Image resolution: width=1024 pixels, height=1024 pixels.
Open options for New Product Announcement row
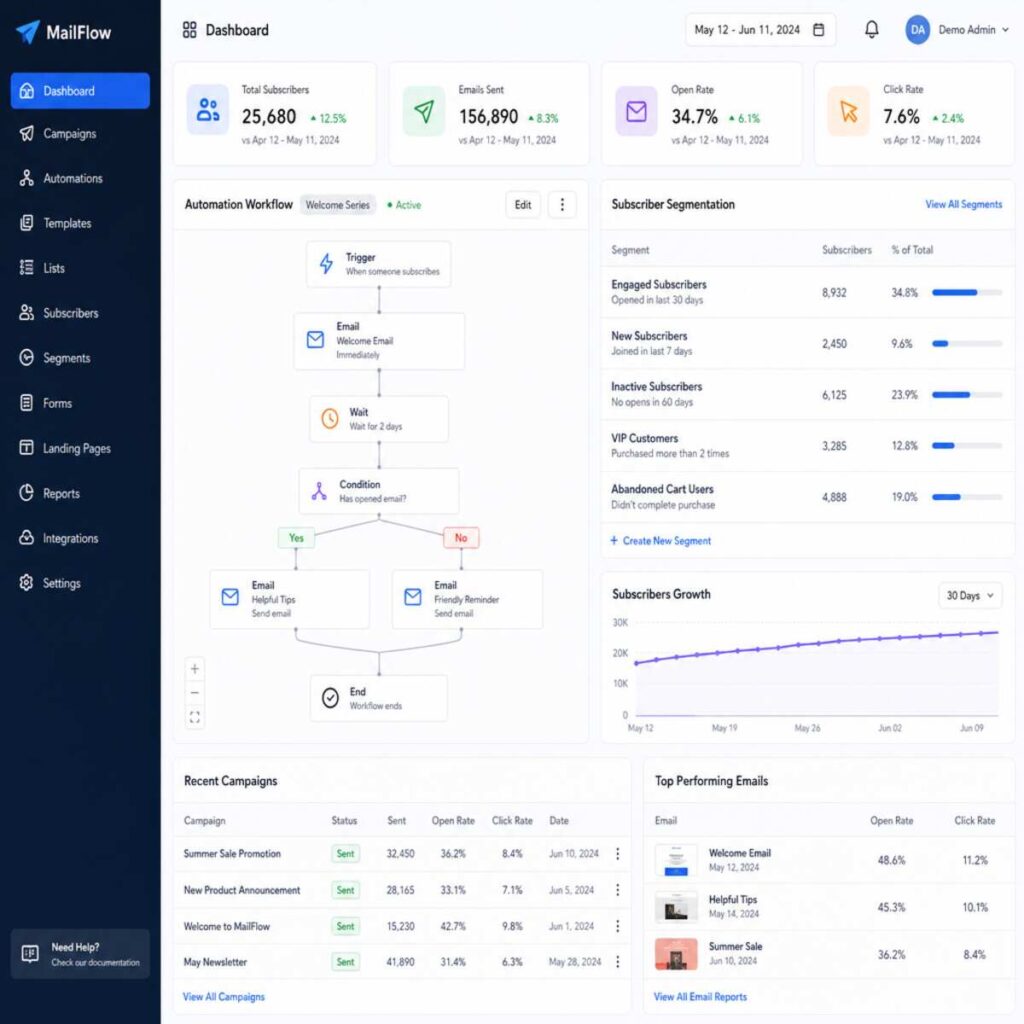click(x=617, y=890)
